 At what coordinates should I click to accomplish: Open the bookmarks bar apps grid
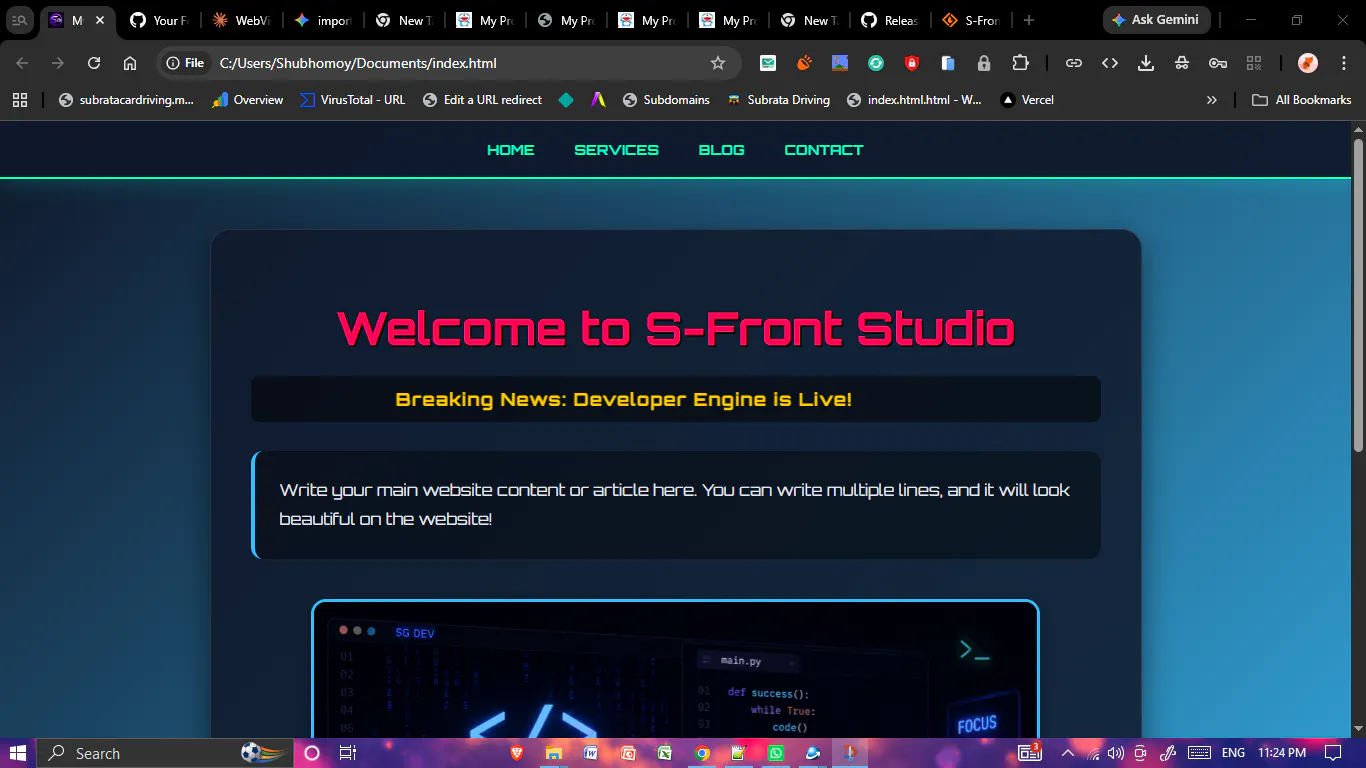pyautogui.click(x=20, y=100)
